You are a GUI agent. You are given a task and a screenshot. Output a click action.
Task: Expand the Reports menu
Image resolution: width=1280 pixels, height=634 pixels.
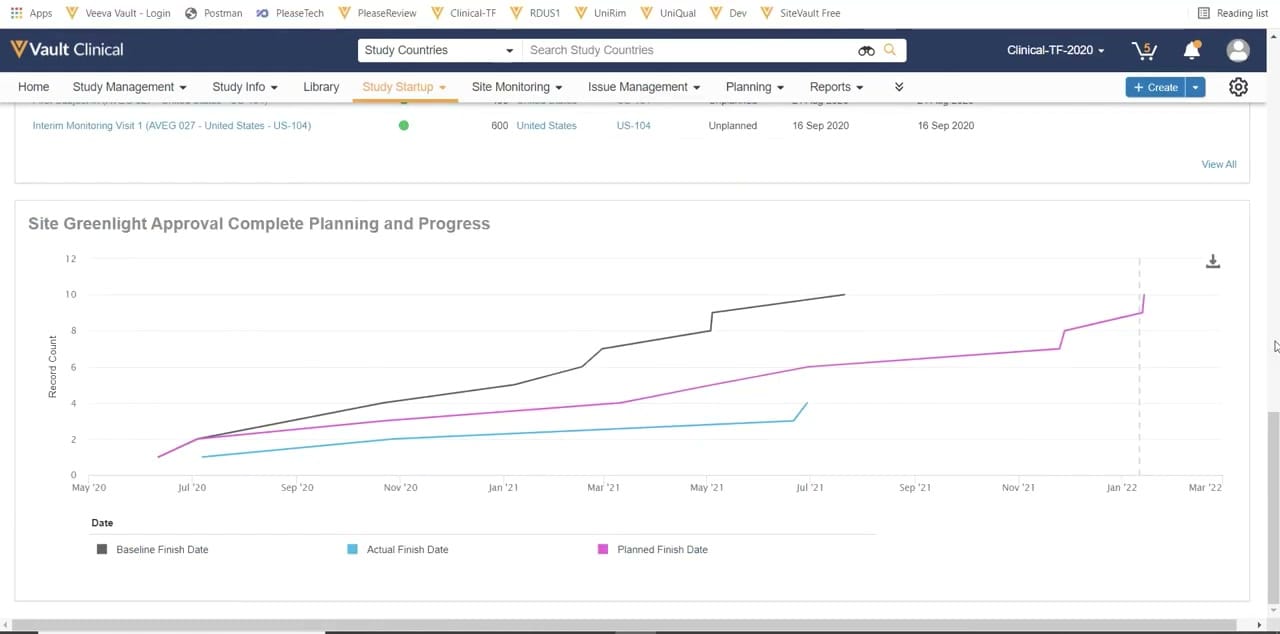click(x=836, y=87)
